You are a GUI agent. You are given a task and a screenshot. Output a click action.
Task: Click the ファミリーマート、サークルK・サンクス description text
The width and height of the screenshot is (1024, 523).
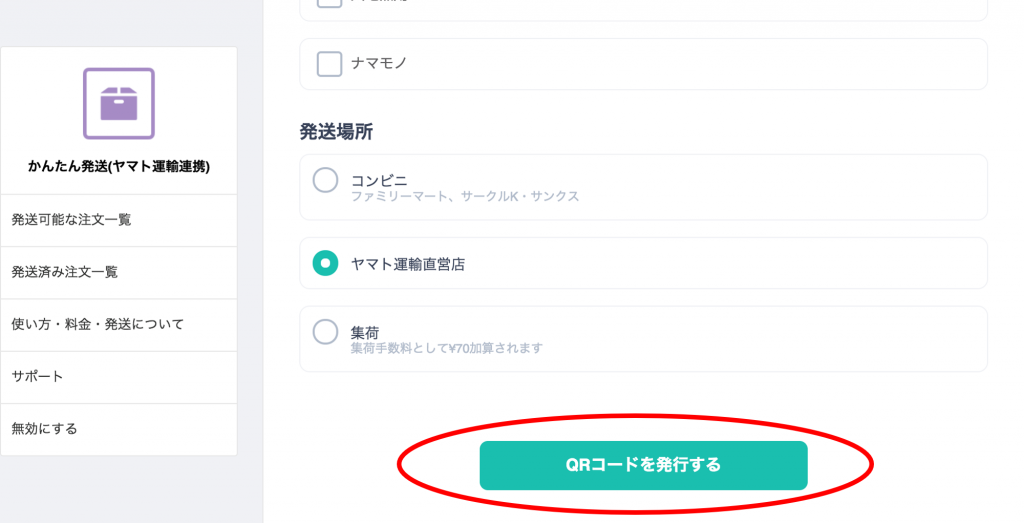[x=465, y=197]
